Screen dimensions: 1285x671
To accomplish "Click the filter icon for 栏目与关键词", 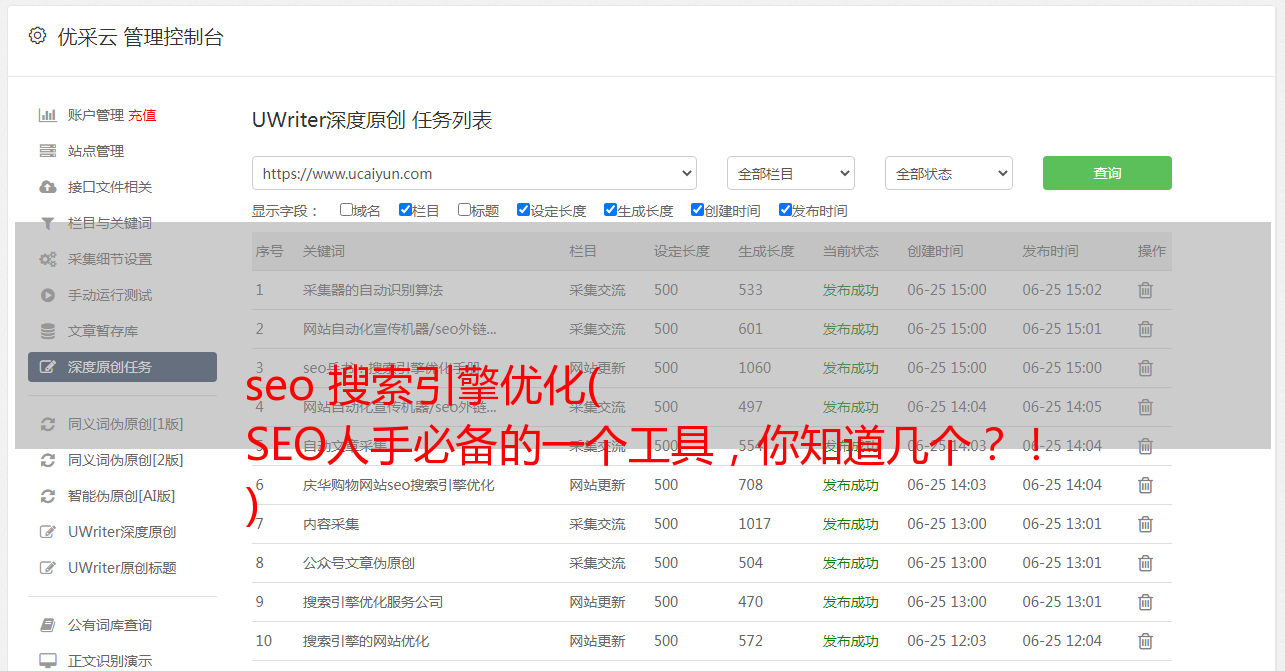I will 47,223.
